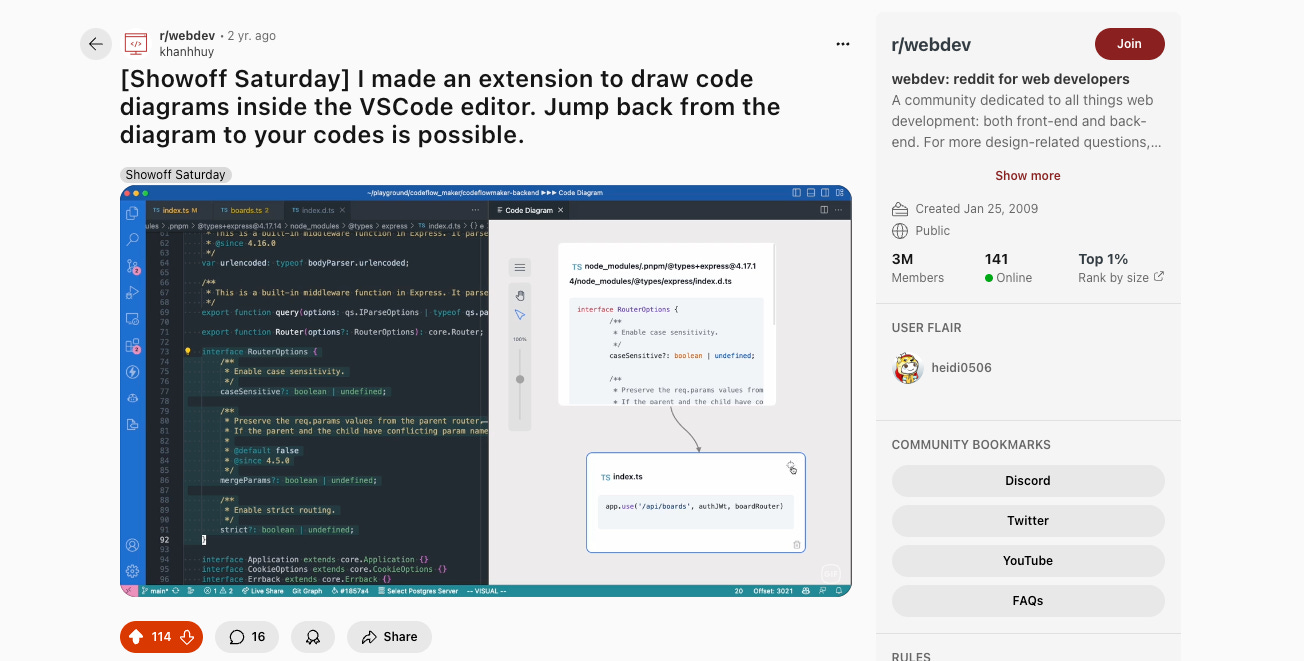The image size is (1304, 661).
Task: Click the index.d.ts tab in the VSCode image
Action: pos(318,211)
